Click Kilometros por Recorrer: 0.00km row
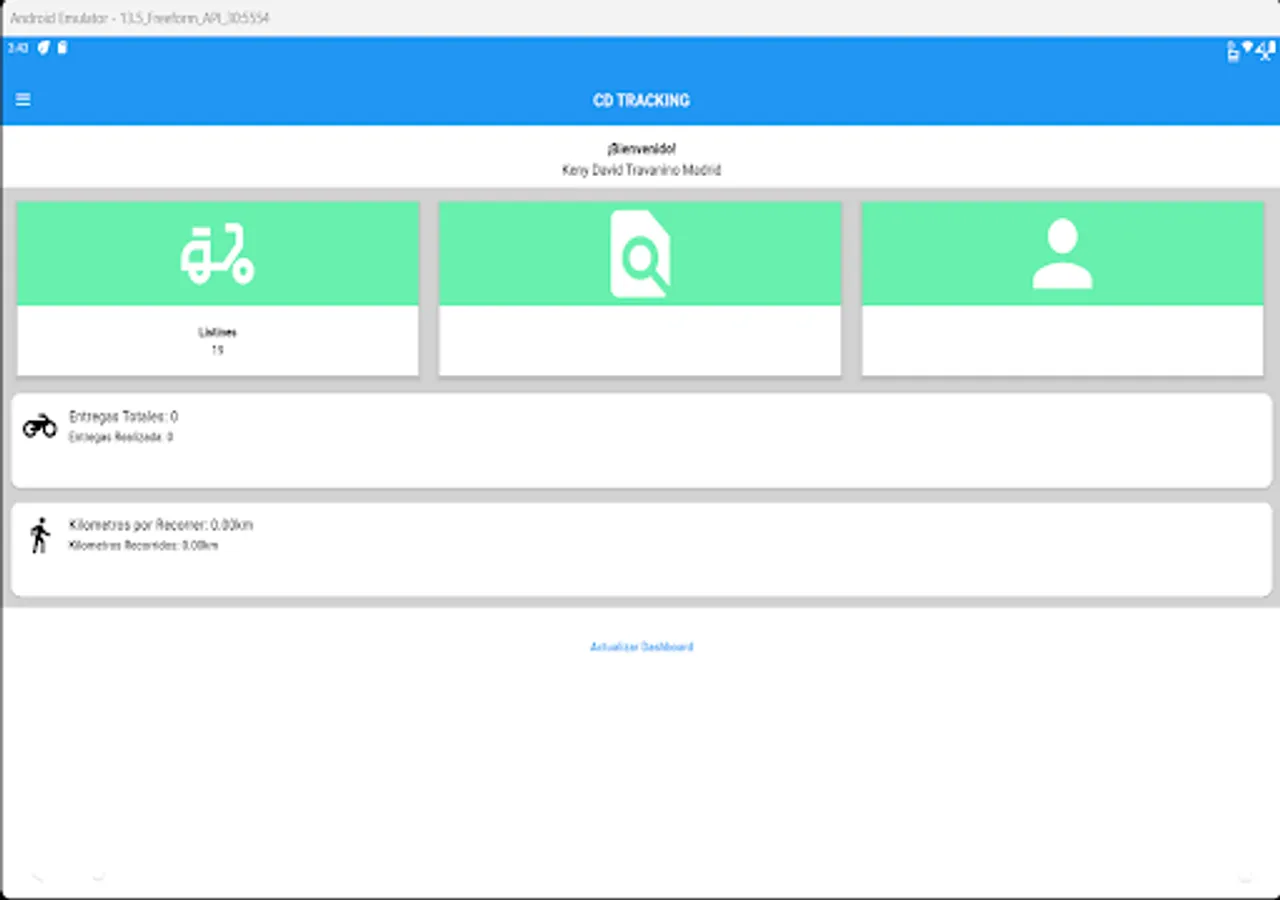The image size is (1280, 900). coord(160,524)
